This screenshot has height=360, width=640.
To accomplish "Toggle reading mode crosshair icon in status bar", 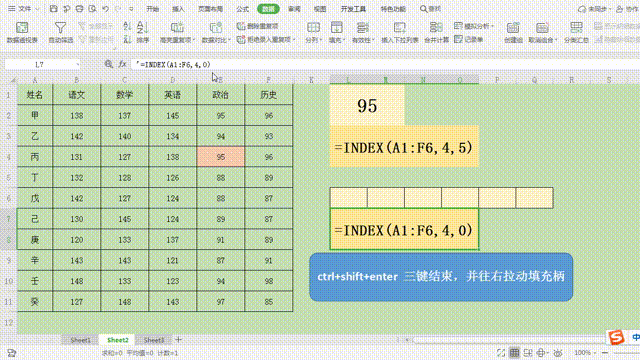I will point(541,353).
